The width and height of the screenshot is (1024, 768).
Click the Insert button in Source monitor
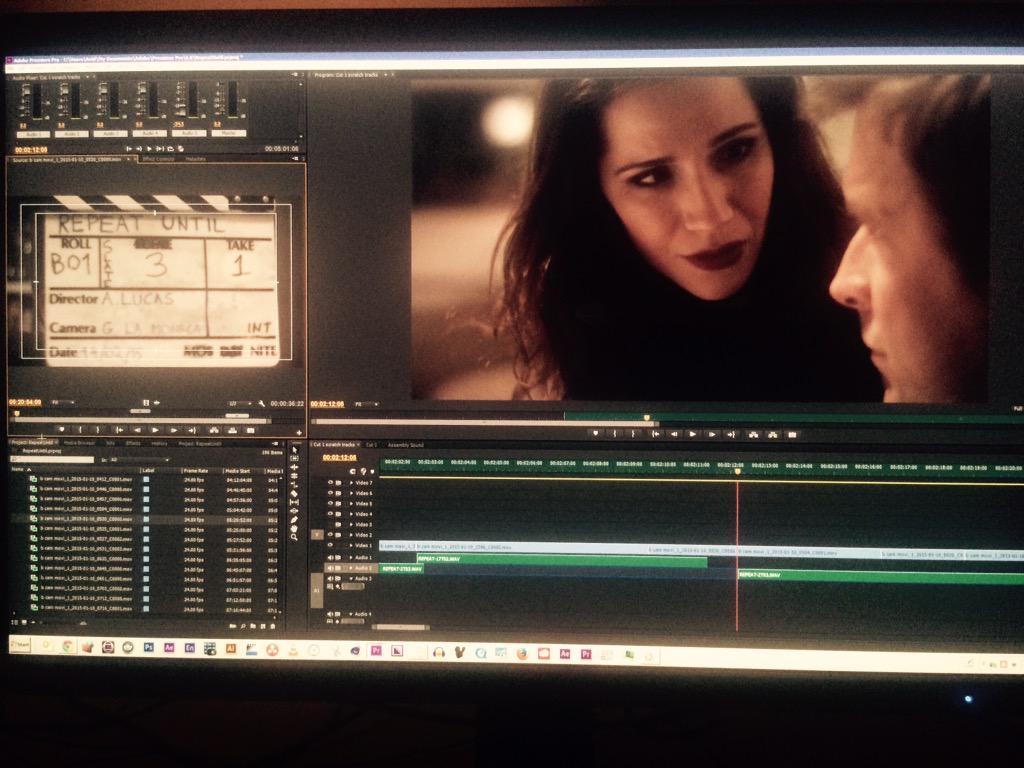pyautogui.click(x=214, y=430)
